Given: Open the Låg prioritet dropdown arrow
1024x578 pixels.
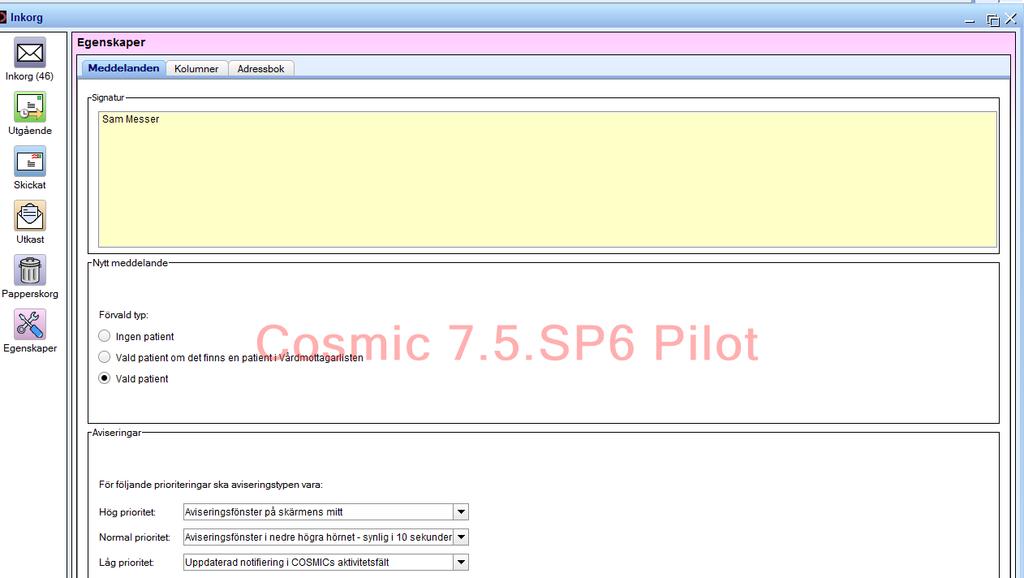Looking at the screenshot, I should pos(461,562).
